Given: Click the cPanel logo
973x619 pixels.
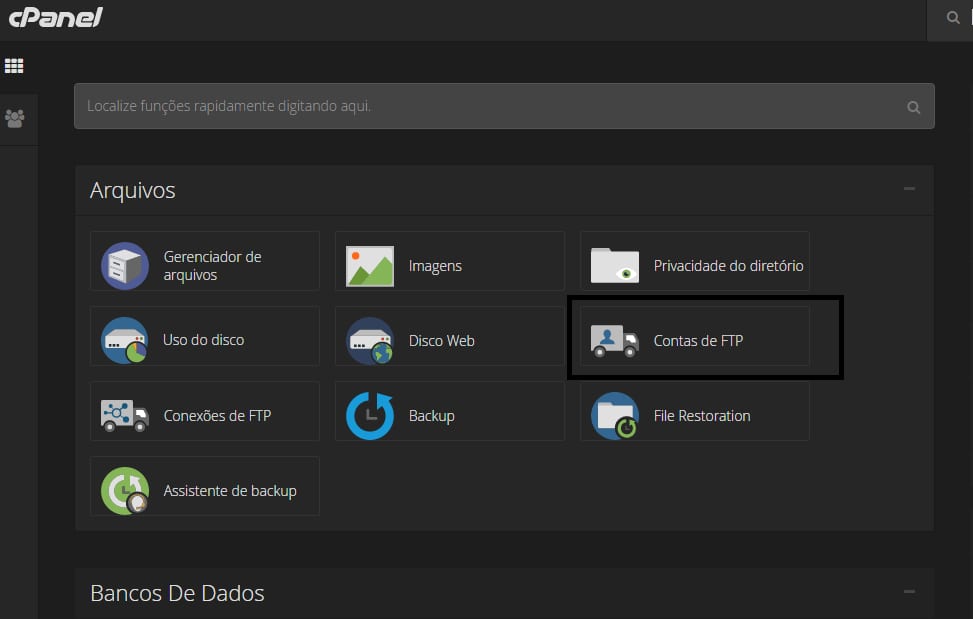Looking at the screenshot, I should [56, 17].
